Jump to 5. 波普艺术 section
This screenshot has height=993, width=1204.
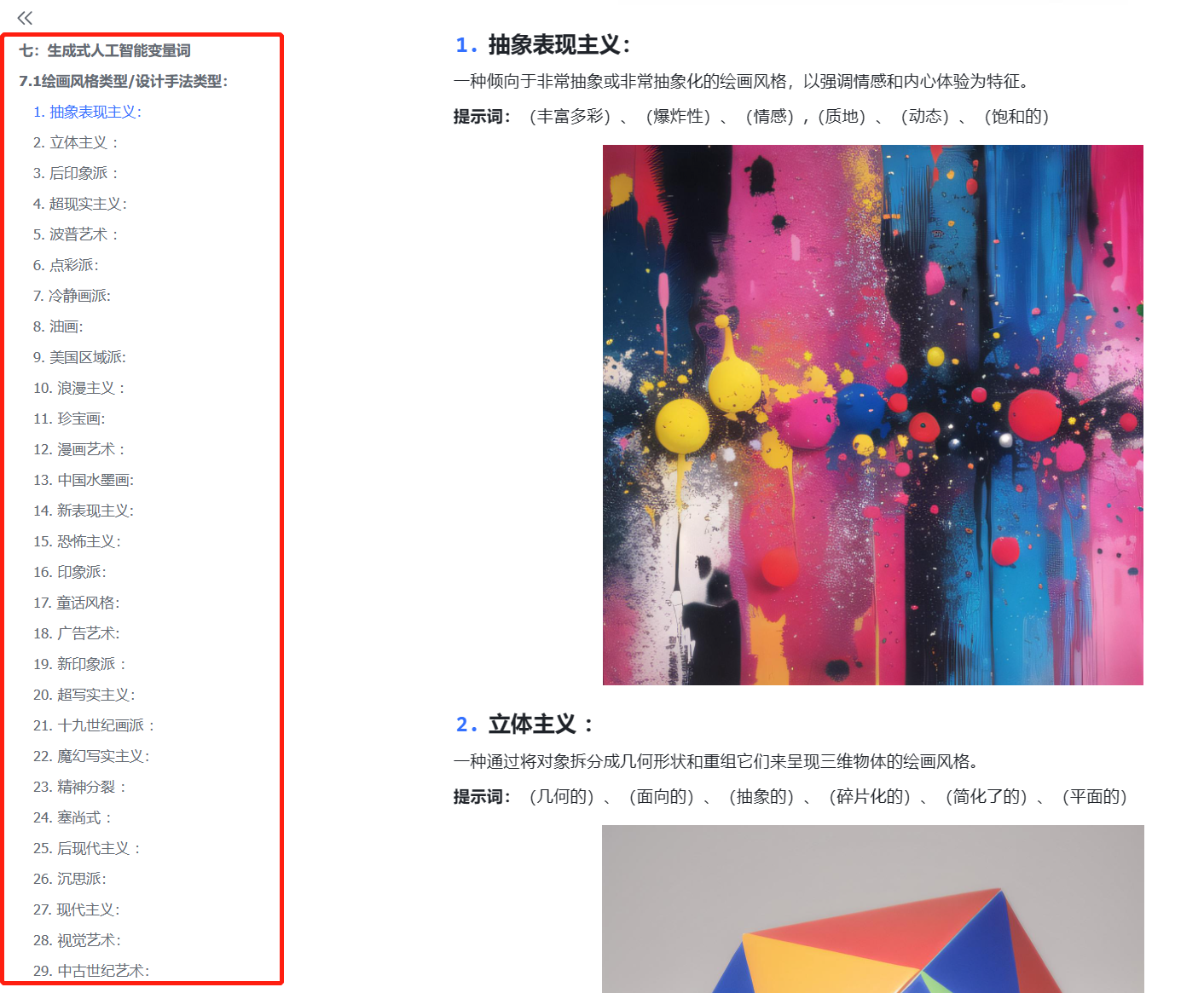pos(75,235)
